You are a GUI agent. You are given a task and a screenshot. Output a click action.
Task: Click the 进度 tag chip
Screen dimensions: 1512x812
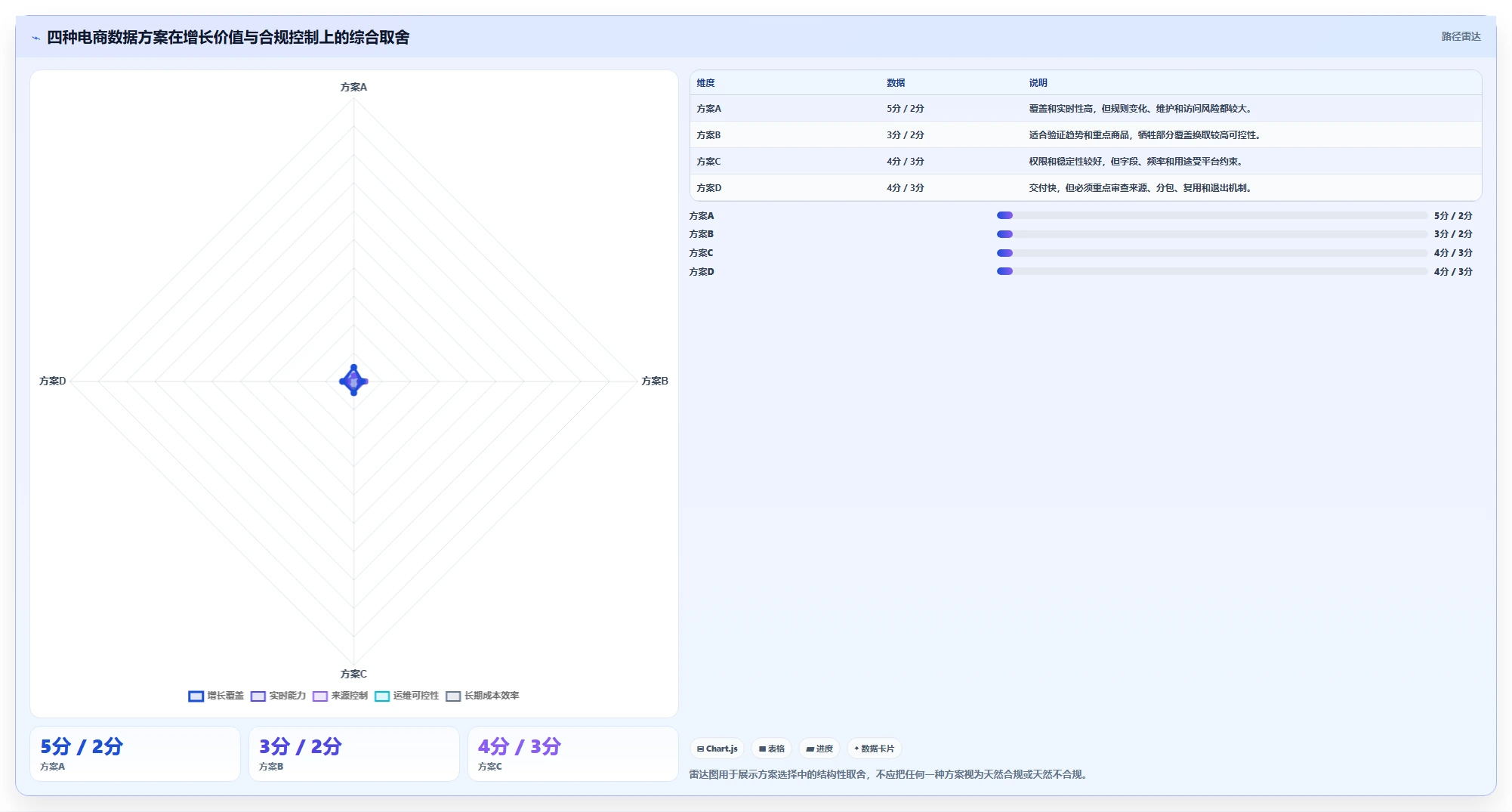click(x=819, y=749)
